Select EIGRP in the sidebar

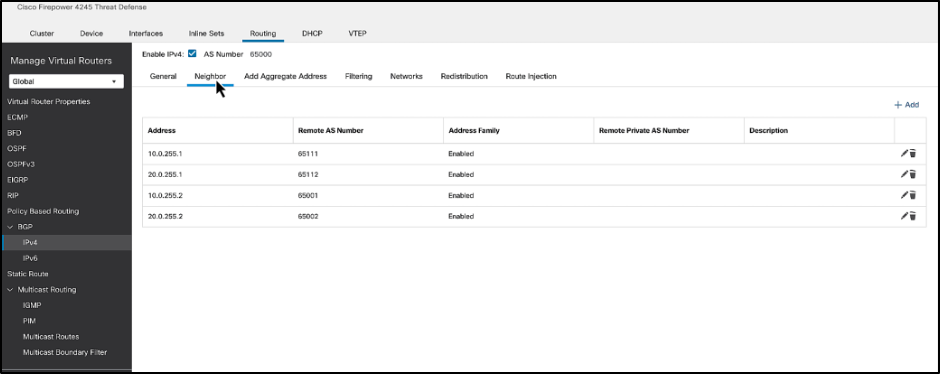tap(17, 180)
